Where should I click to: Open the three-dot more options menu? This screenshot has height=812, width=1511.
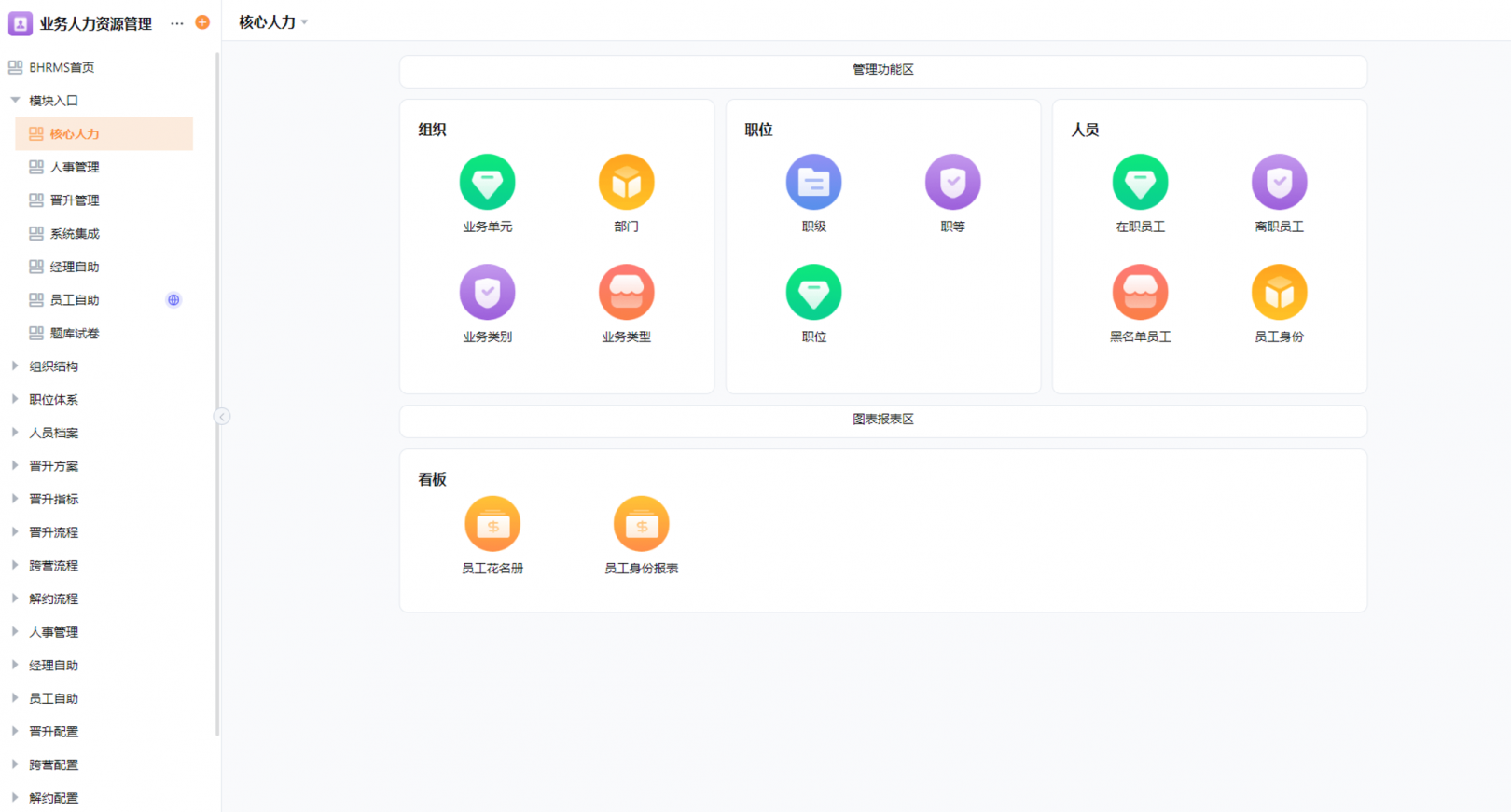click(177, 23)
